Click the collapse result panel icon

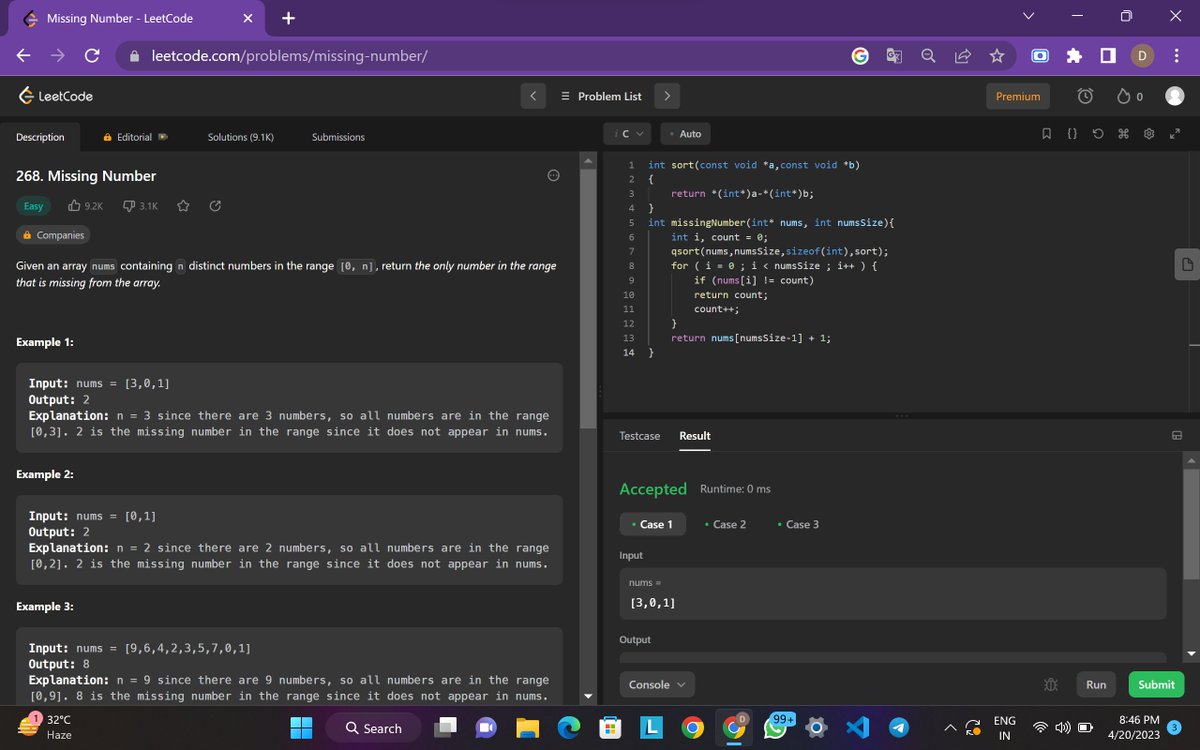pyautogui.click(x=1177, y=436)
